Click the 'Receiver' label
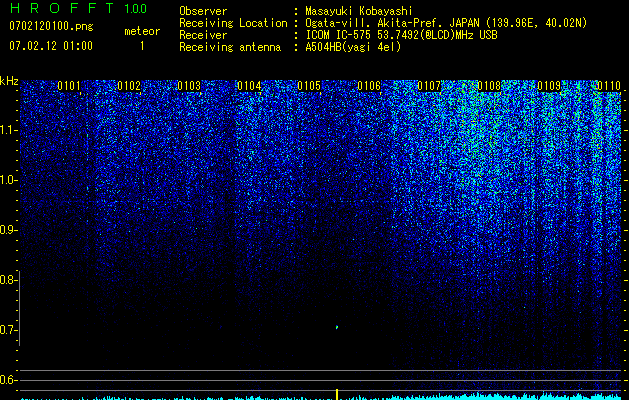The image size is (629, 400). pyautogui.click(x=203, y=35)
